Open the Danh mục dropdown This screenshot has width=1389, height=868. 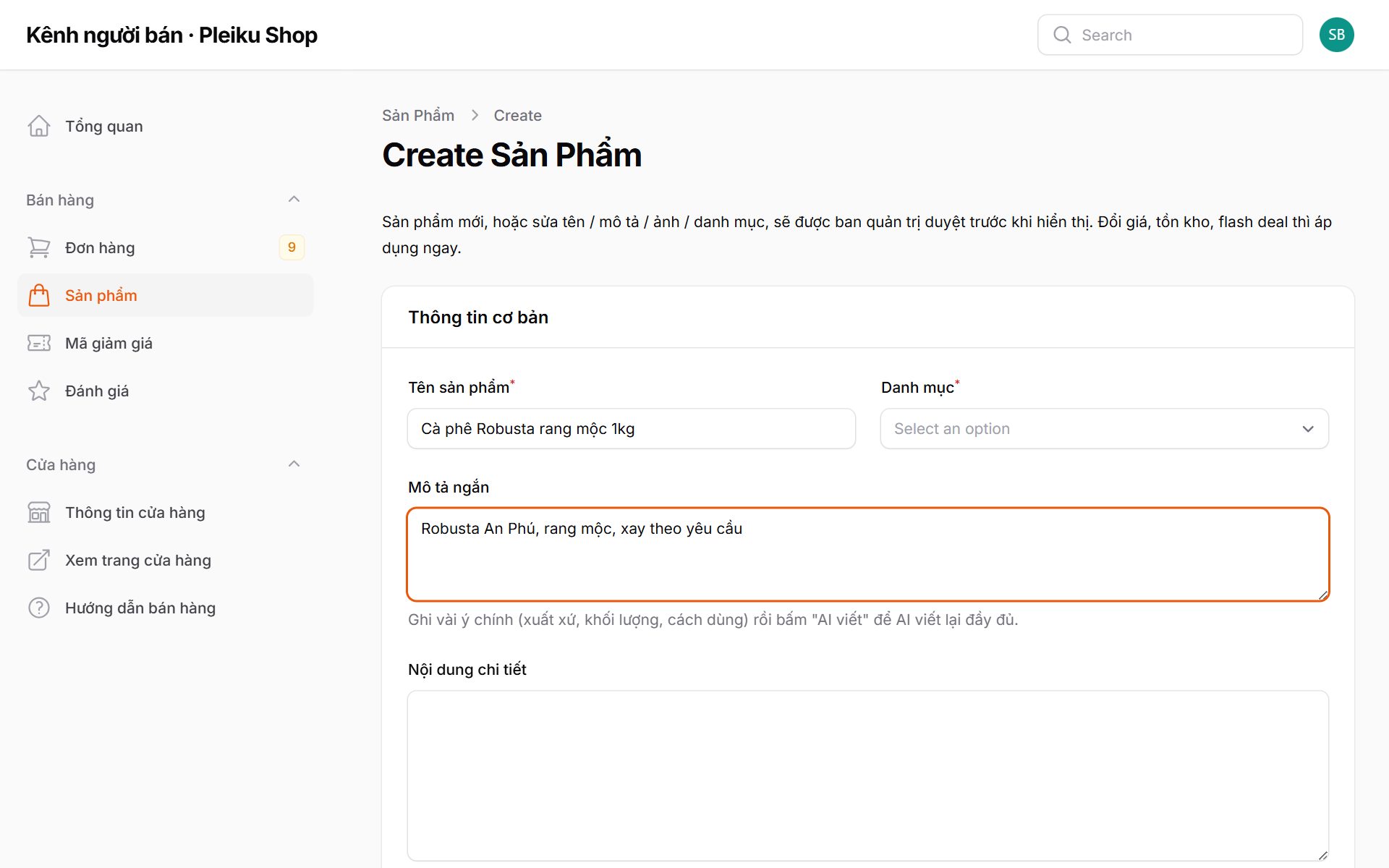[x=1104, y=428]
